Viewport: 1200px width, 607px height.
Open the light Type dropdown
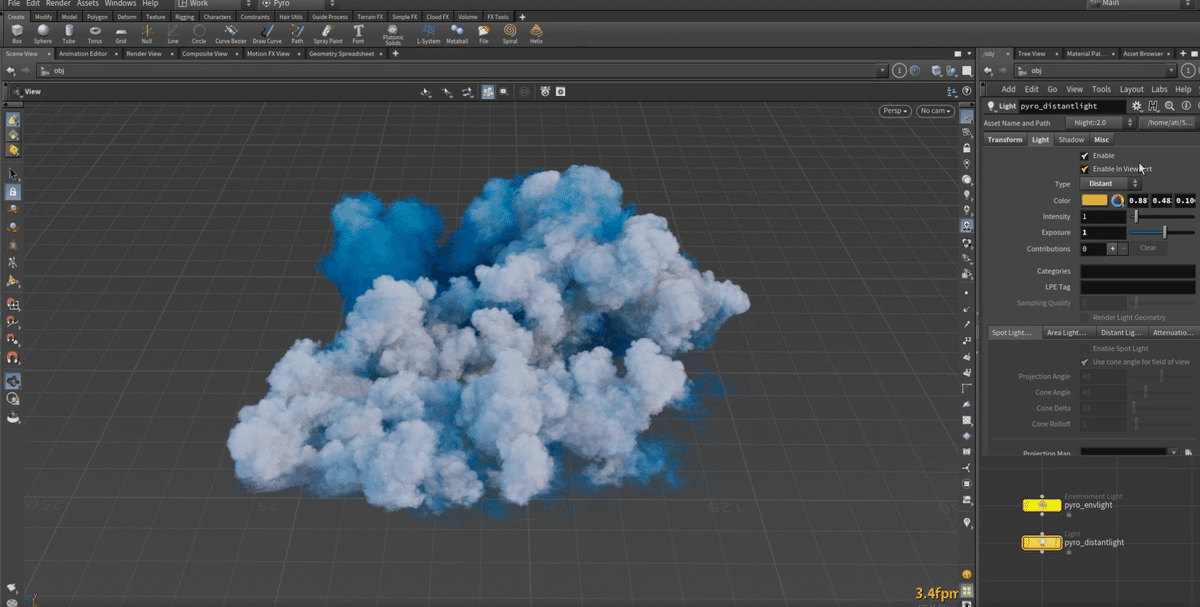pos(1109,184)
